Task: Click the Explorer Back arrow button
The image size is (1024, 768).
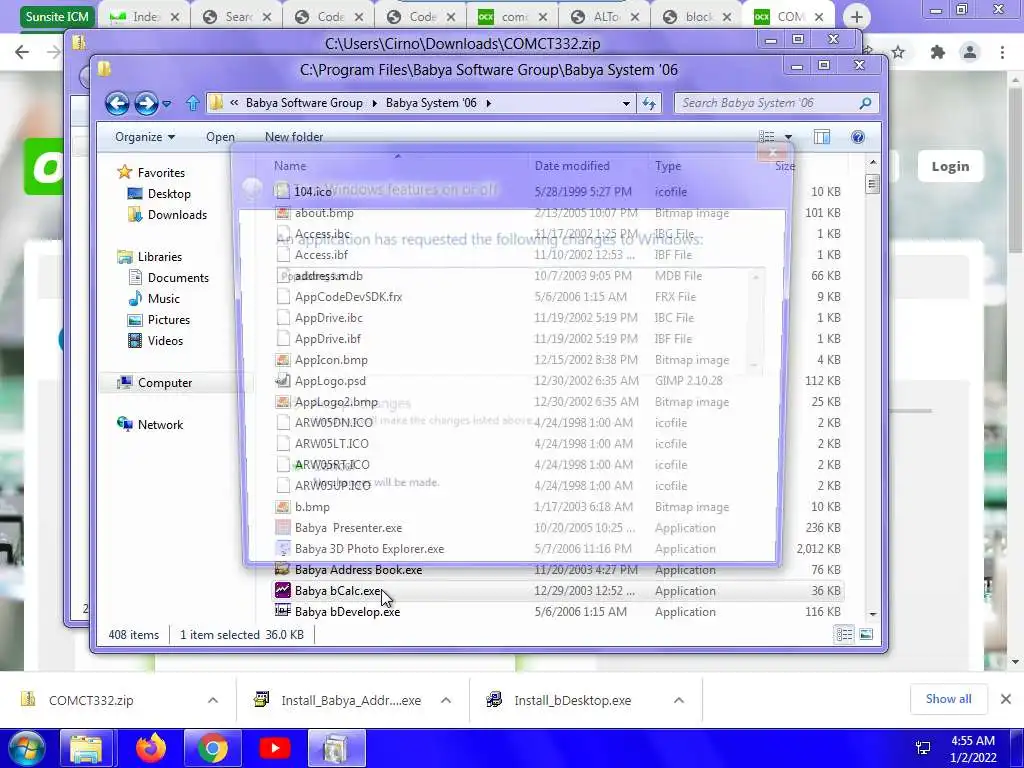Action: (x=117, y=103)
